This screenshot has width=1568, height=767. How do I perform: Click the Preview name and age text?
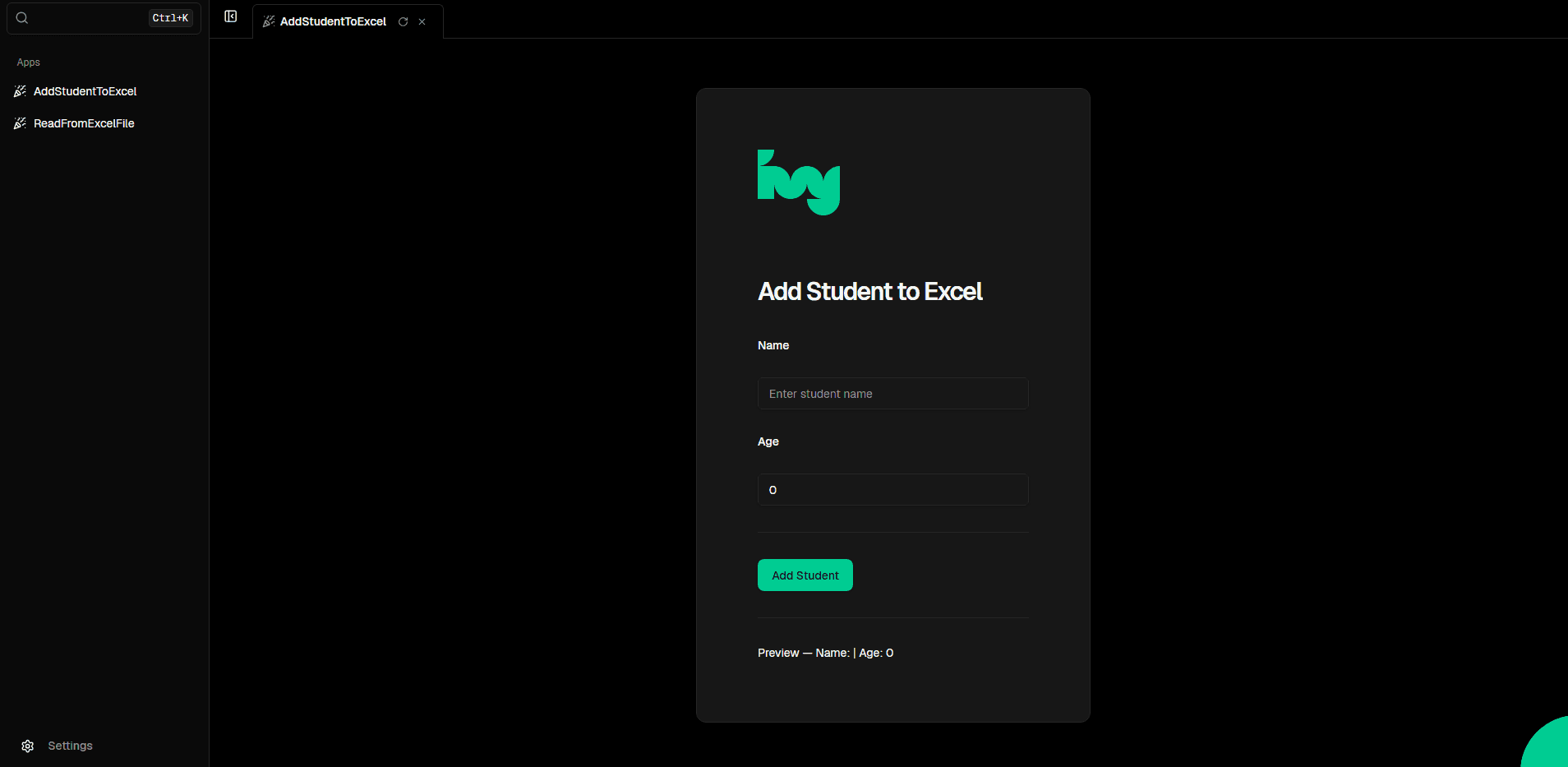(826, 653)
